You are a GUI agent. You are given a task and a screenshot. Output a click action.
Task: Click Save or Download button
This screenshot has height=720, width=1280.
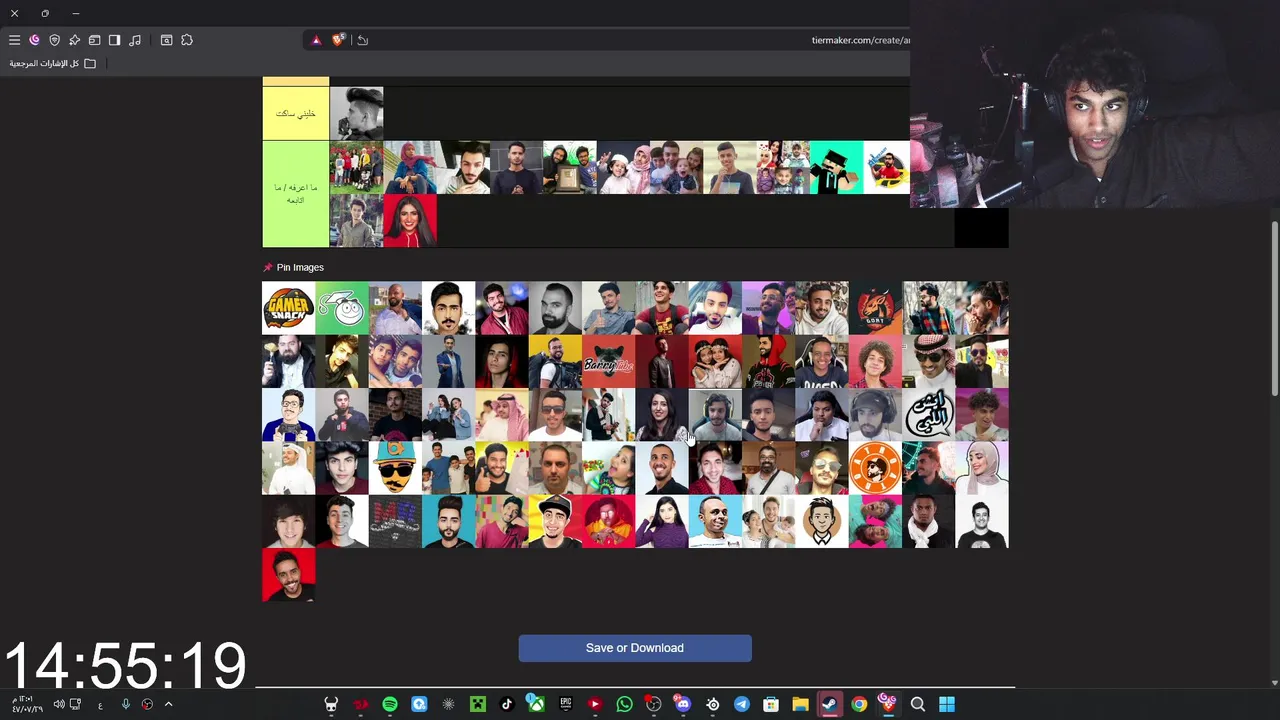(x=635, y=648)
